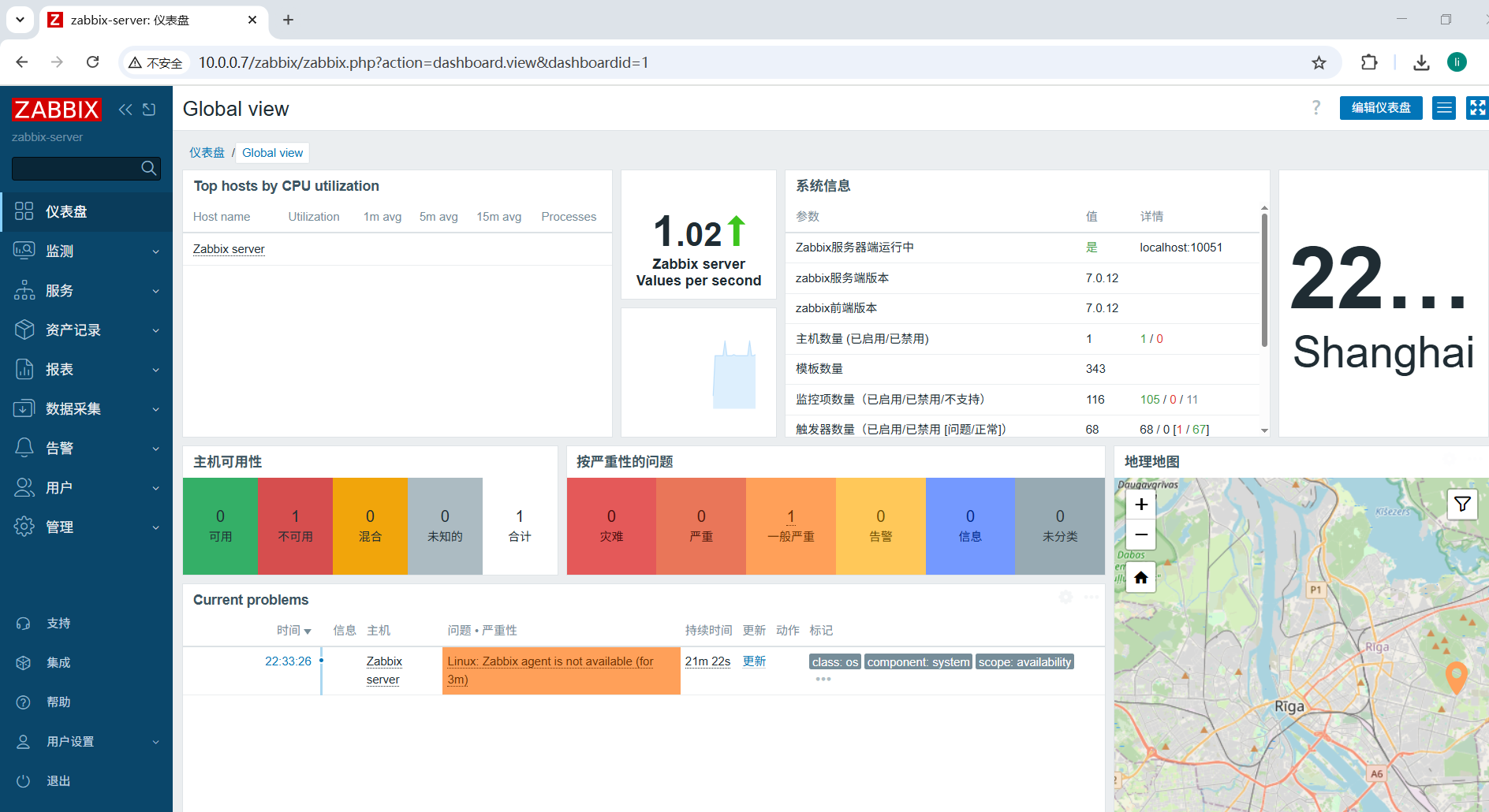Expand the 用户设置 chevron arrow

point(155,742)
